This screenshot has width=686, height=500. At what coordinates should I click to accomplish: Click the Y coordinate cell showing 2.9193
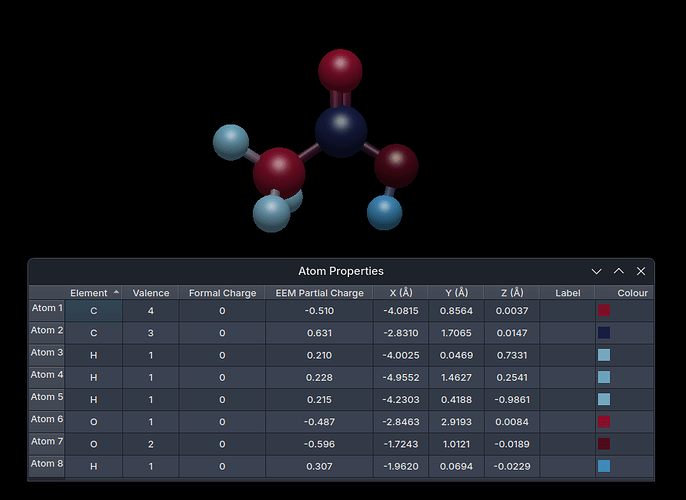[454, 422]
